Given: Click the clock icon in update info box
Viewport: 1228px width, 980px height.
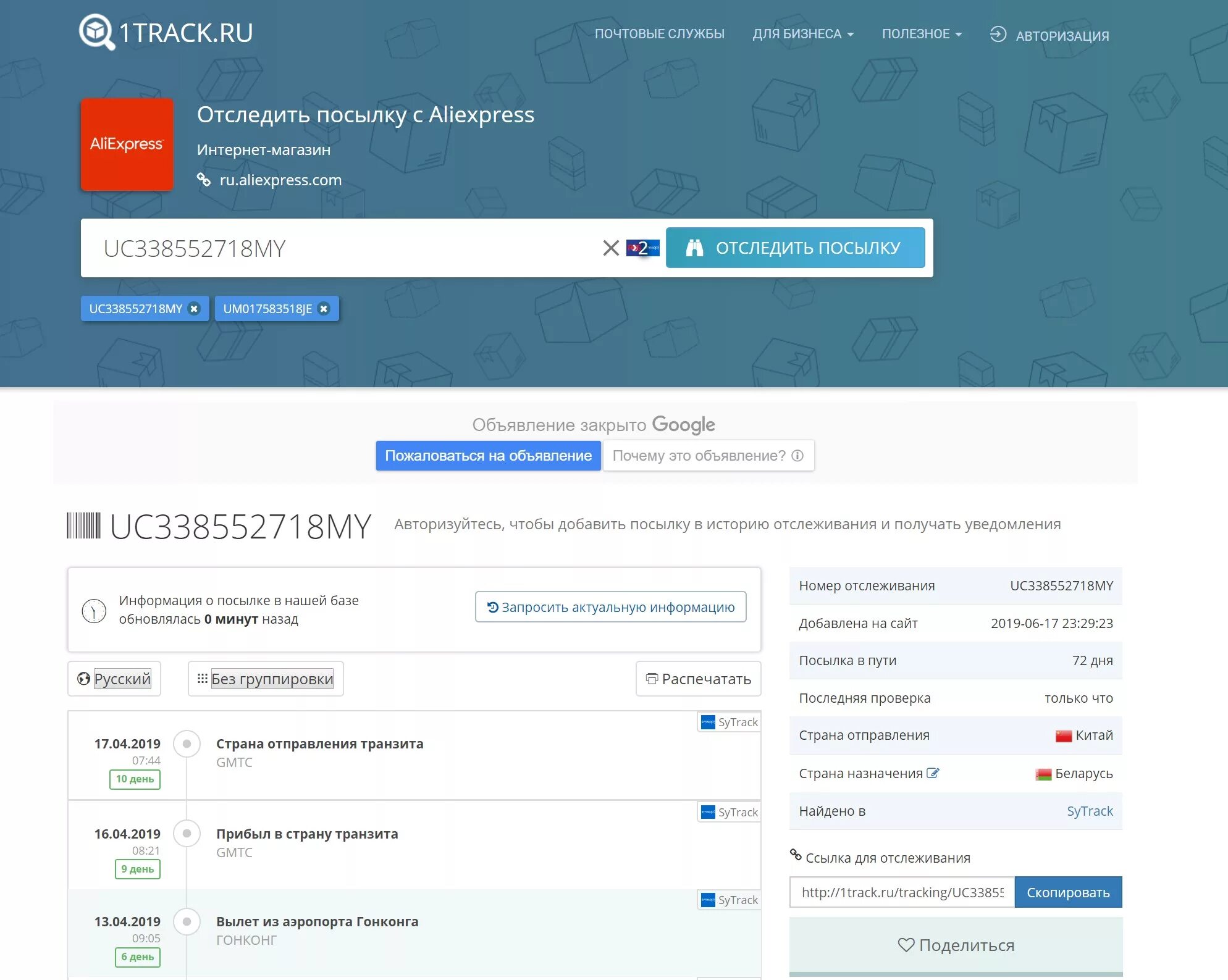Looking at the screenshot, I should [94, 610].
